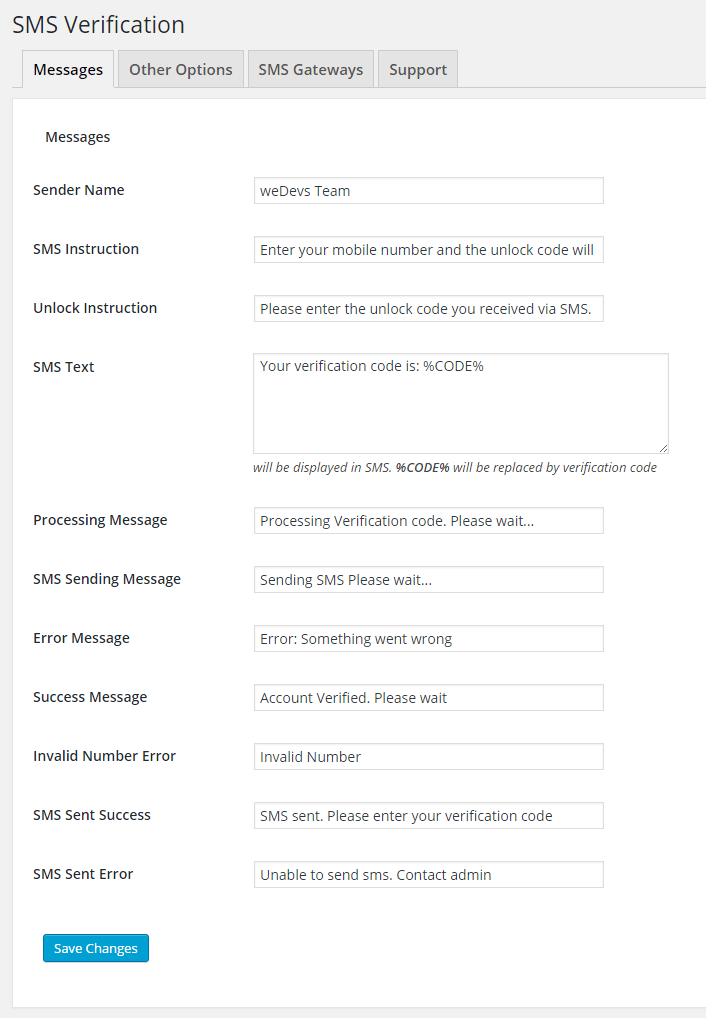Screen dimensions: 706x1018
Task: Open the SMS Gateways tab
Action: [x=310, y=69]
